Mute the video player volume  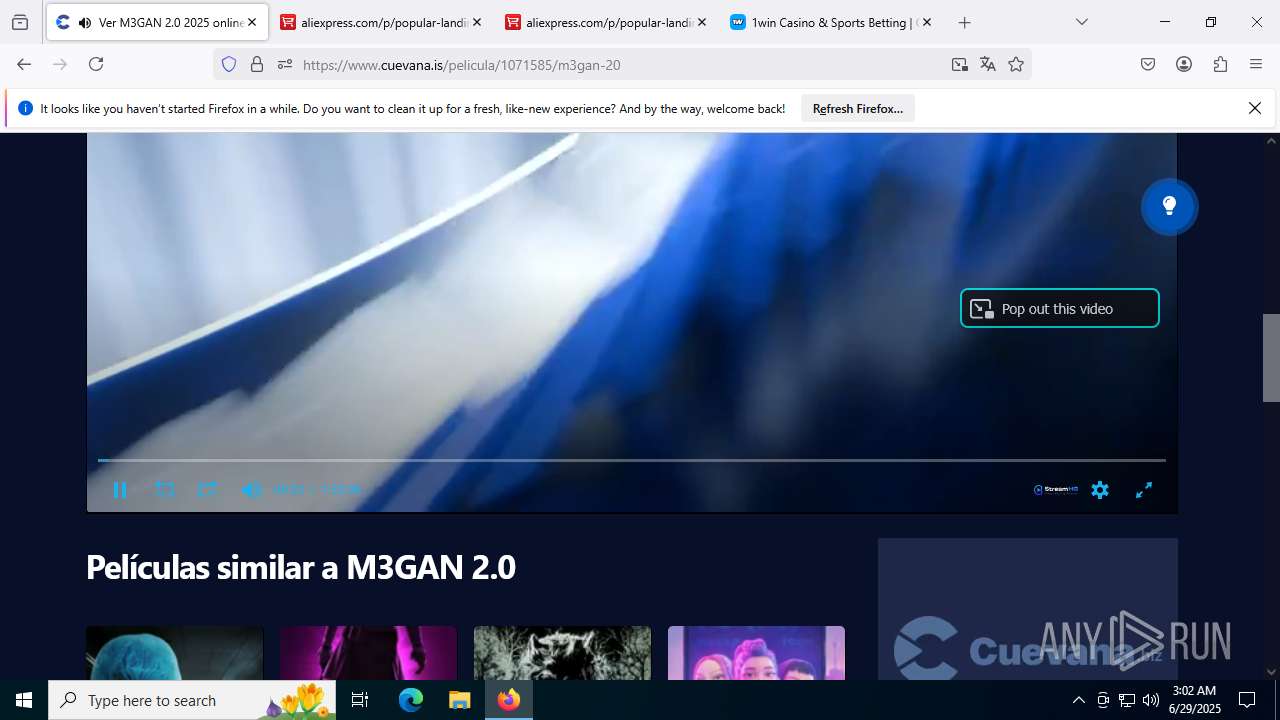pos(252,490)
